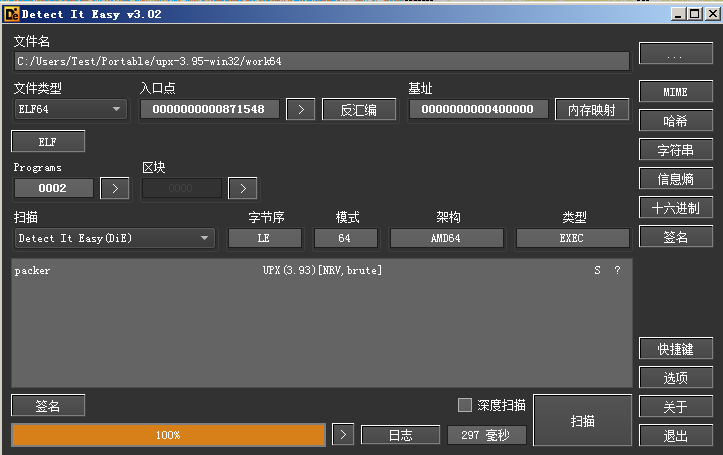Image resolution: width=723 pixels, height=455 pixels.
Task: Click the arrow button beside entry point address
Action: point(301,109)
